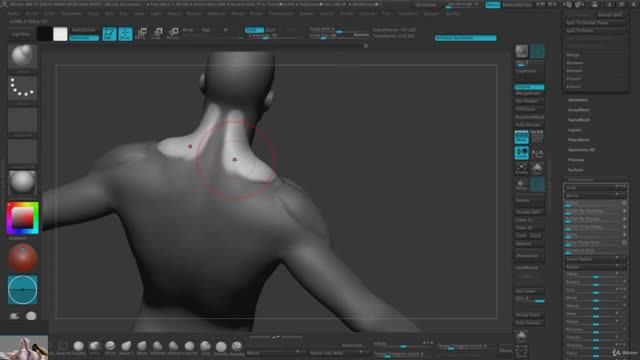Expand the Surface subpalette
The image size is (640, 360).
(576, 170)
